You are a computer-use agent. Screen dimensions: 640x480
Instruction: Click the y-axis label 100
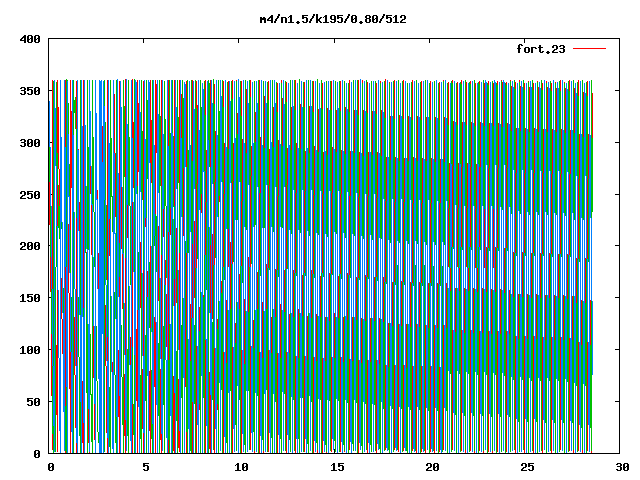(x=30, y=350)
